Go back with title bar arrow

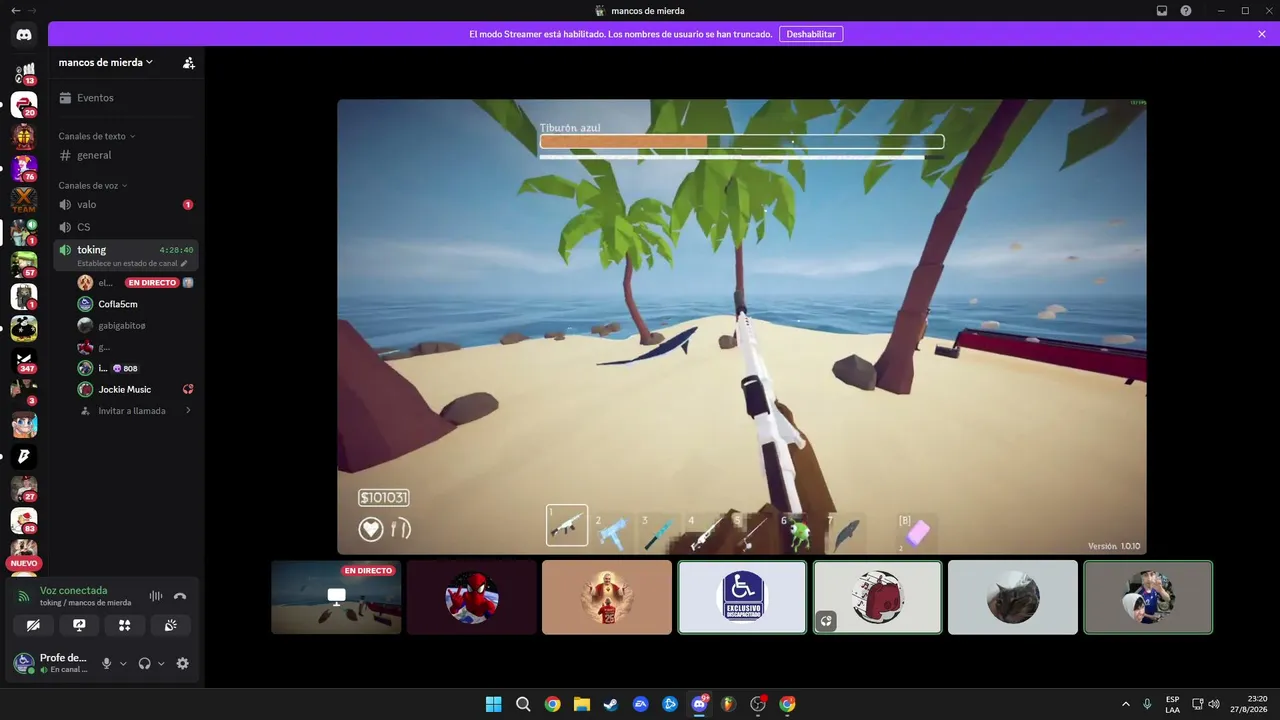pos(15,11)
